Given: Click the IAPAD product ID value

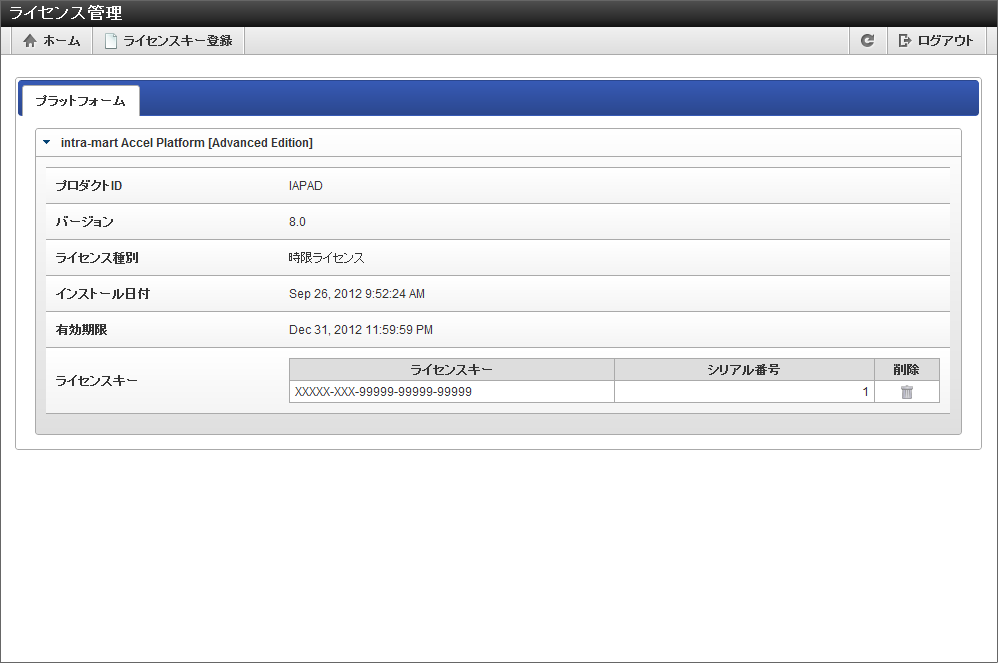Looking at the screenshot, I should tap(306, 186).
